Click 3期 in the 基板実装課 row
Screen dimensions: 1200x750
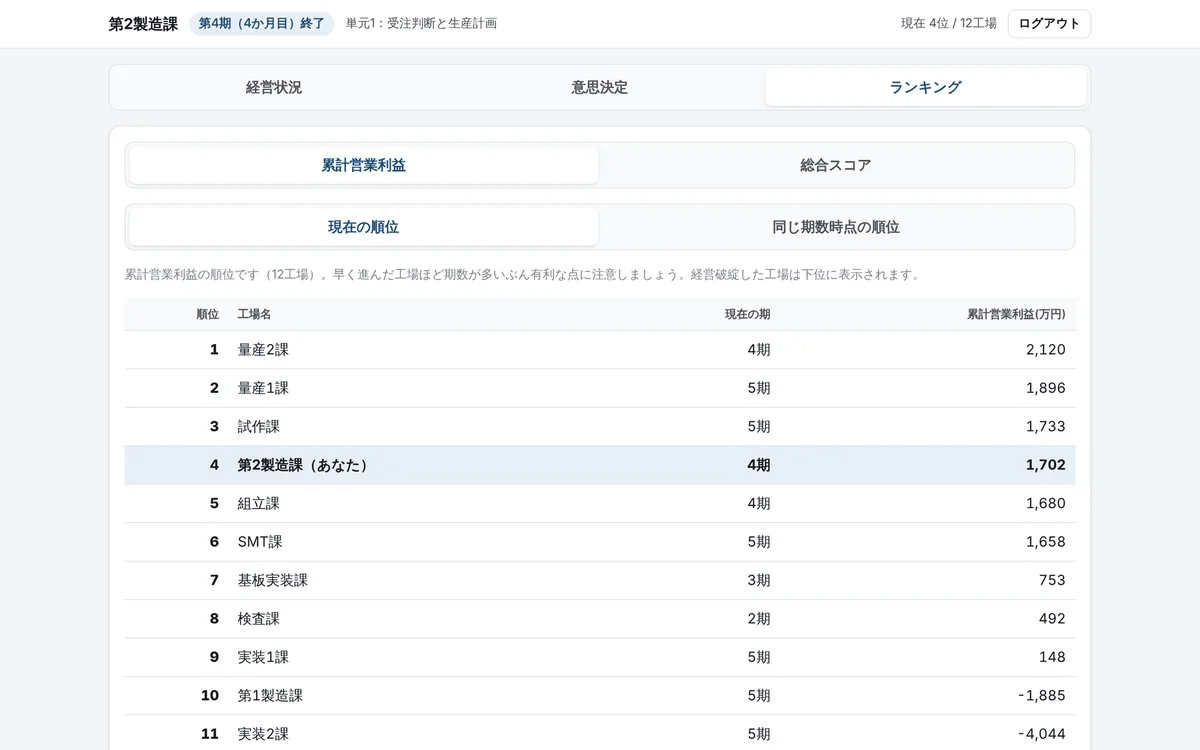(759, 581)
